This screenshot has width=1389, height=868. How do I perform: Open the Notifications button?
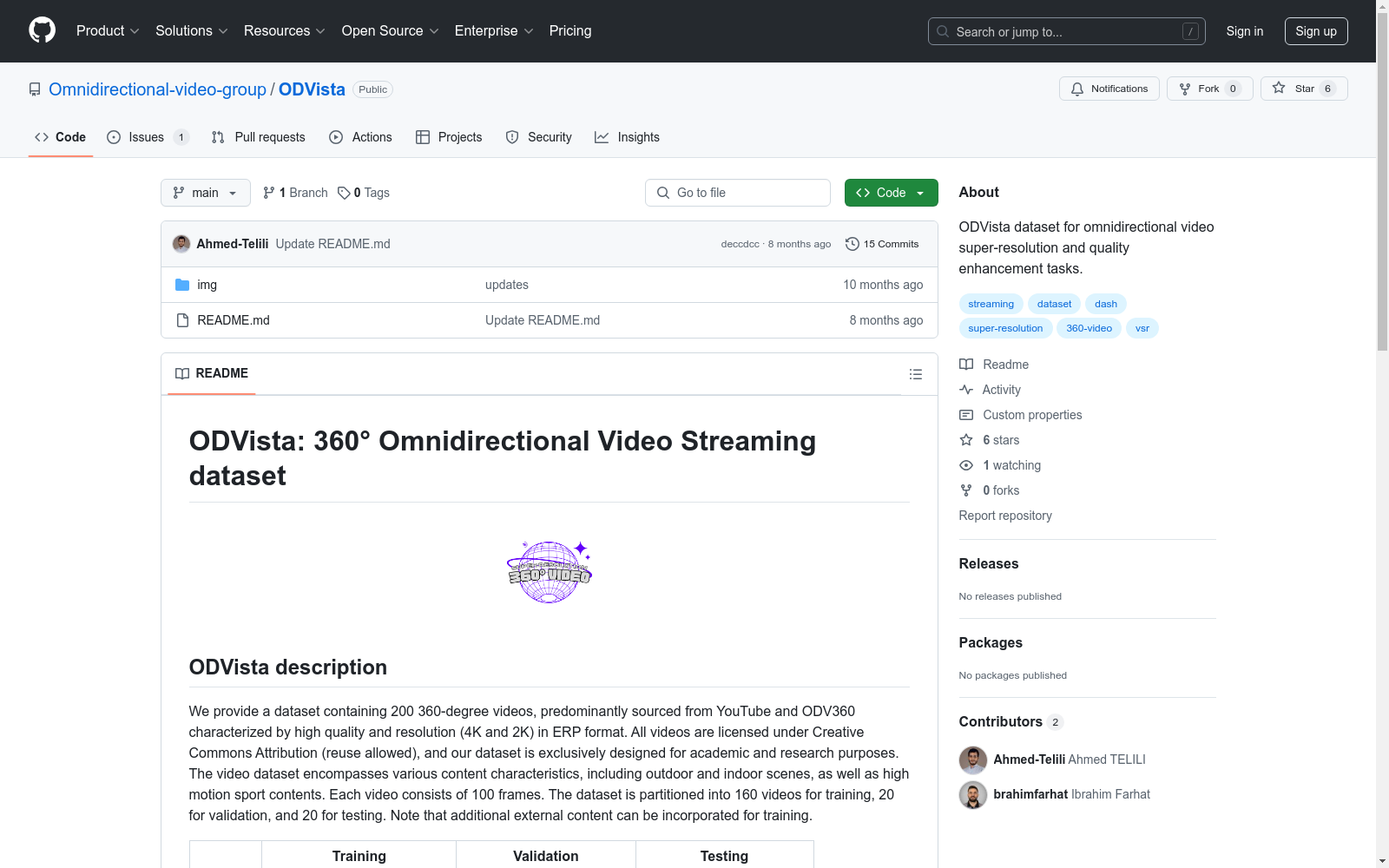tap(1109, 89)
